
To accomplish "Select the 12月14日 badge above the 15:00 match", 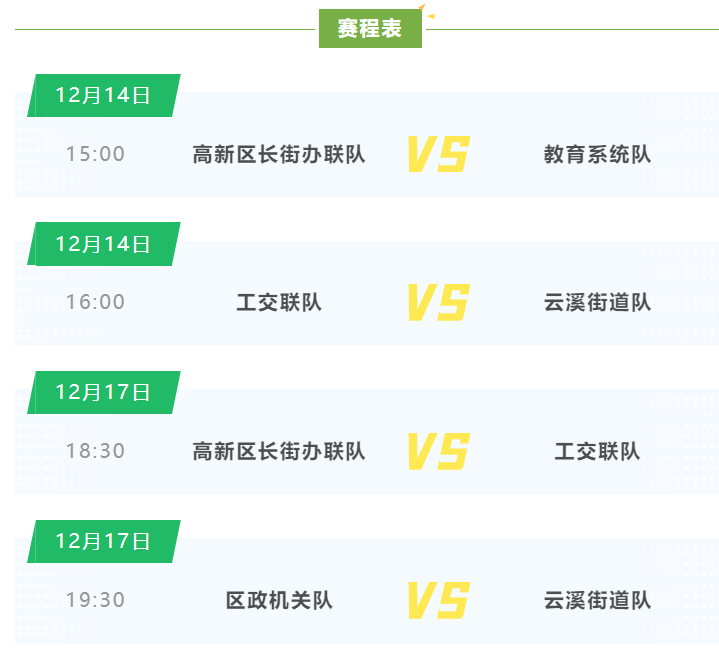I will point(103,95).
